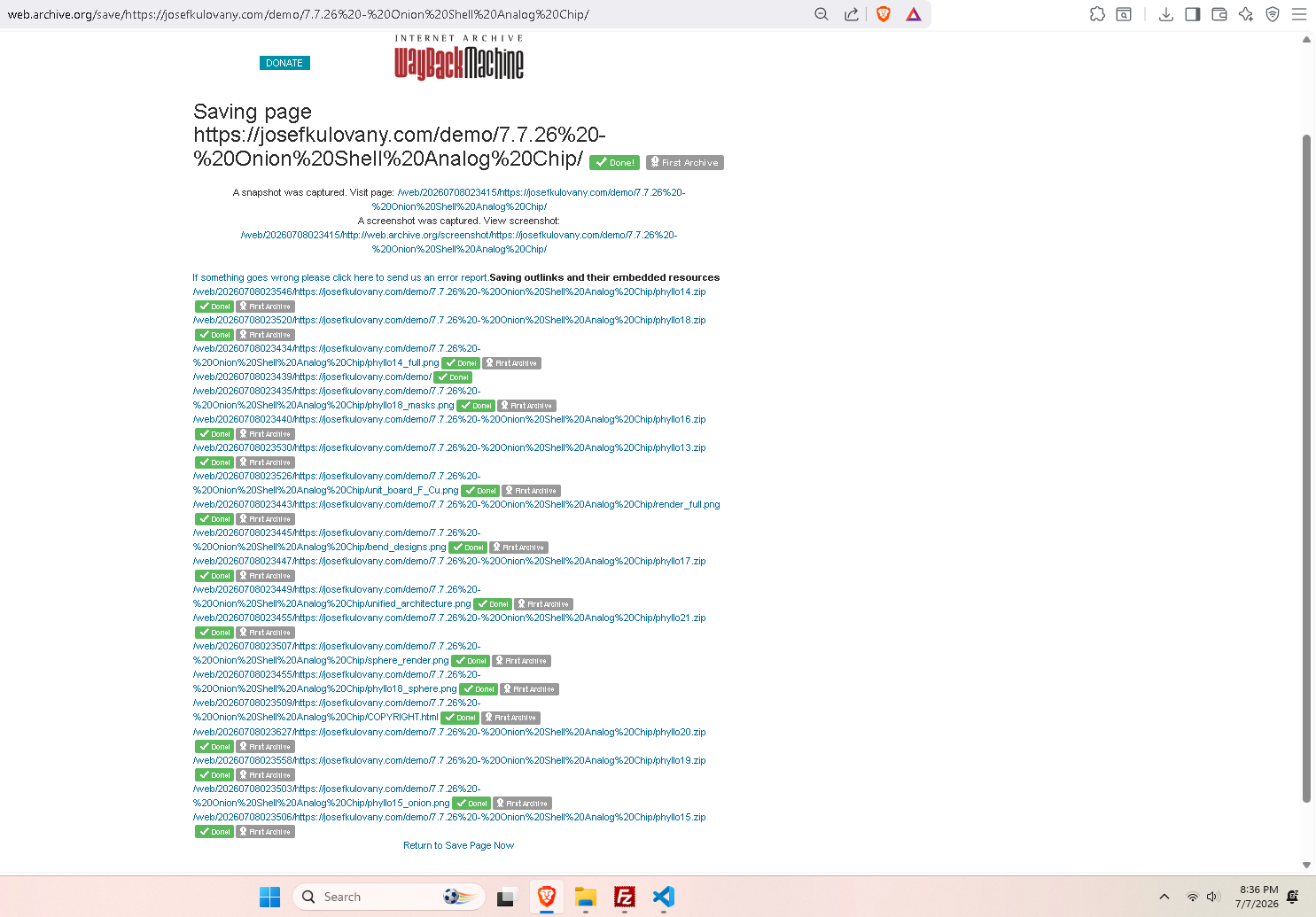Toggle the browser sidebar panel icon
The width and height of the screenshot is (1316, 917).
(x=1193, y=14)
